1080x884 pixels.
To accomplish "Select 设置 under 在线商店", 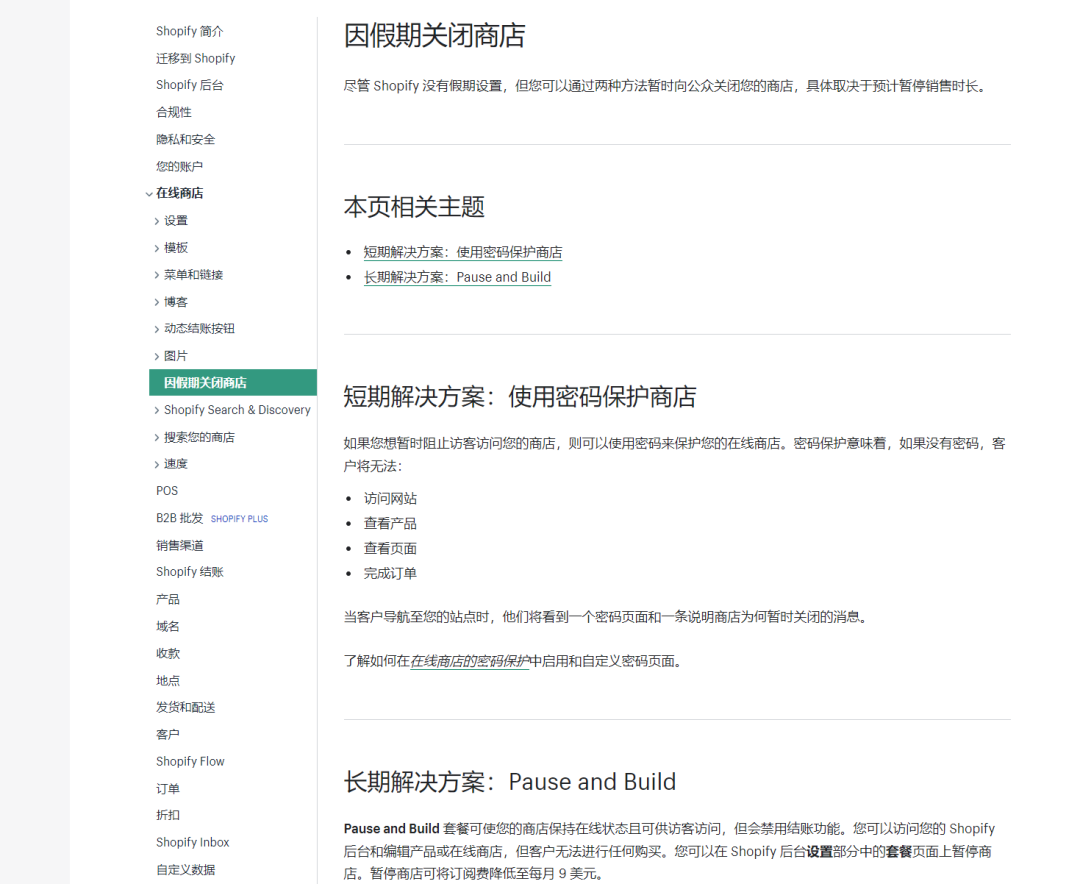I will [x=176, y=220].
